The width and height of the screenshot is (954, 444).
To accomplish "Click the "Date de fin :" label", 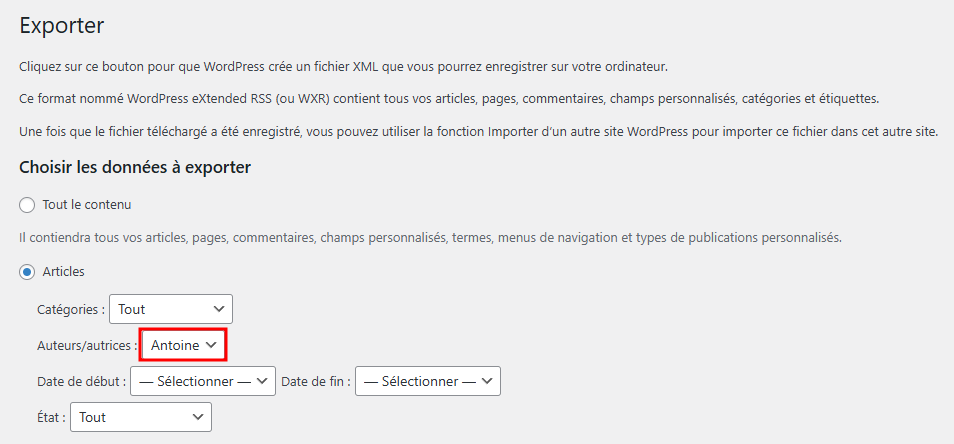I will click(316, 381).
